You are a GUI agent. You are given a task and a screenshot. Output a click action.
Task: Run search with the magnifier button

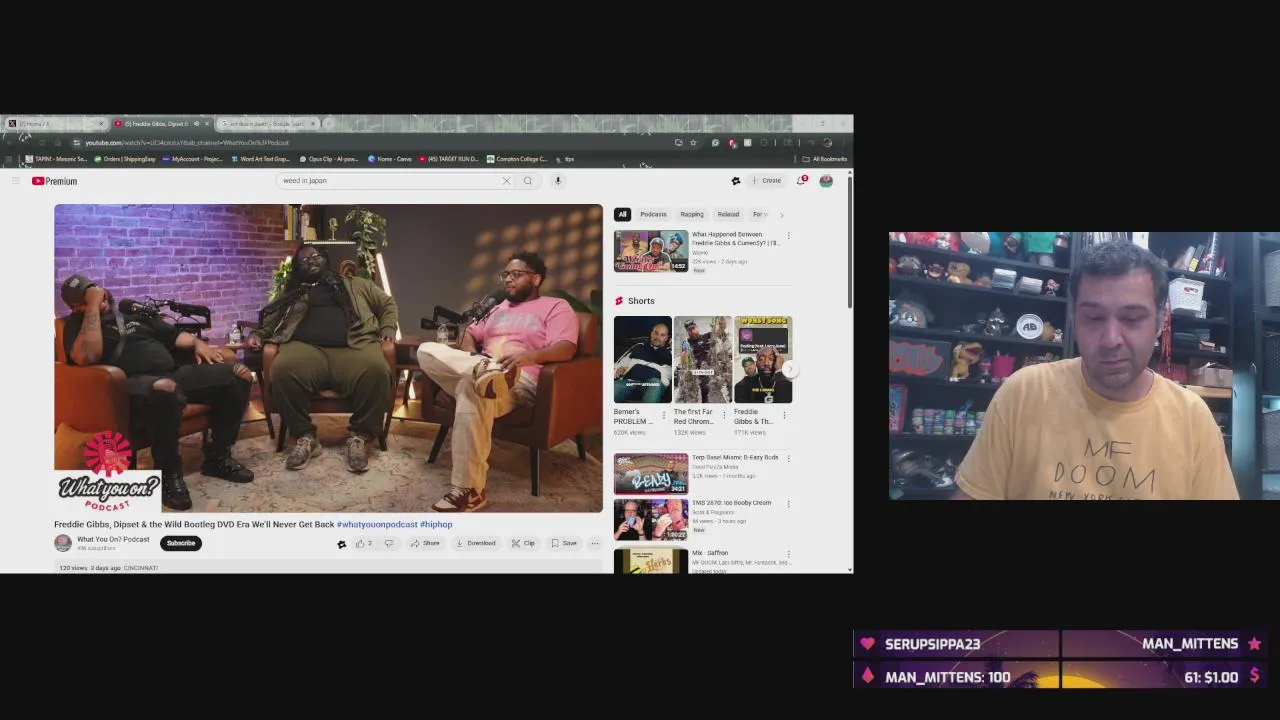tap(528, 181)
